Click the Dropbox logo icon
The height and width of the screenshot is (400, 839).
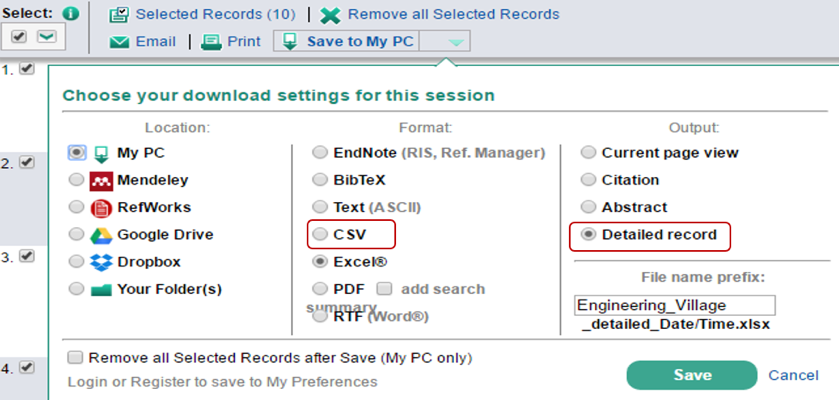click(x=101, y=262)
